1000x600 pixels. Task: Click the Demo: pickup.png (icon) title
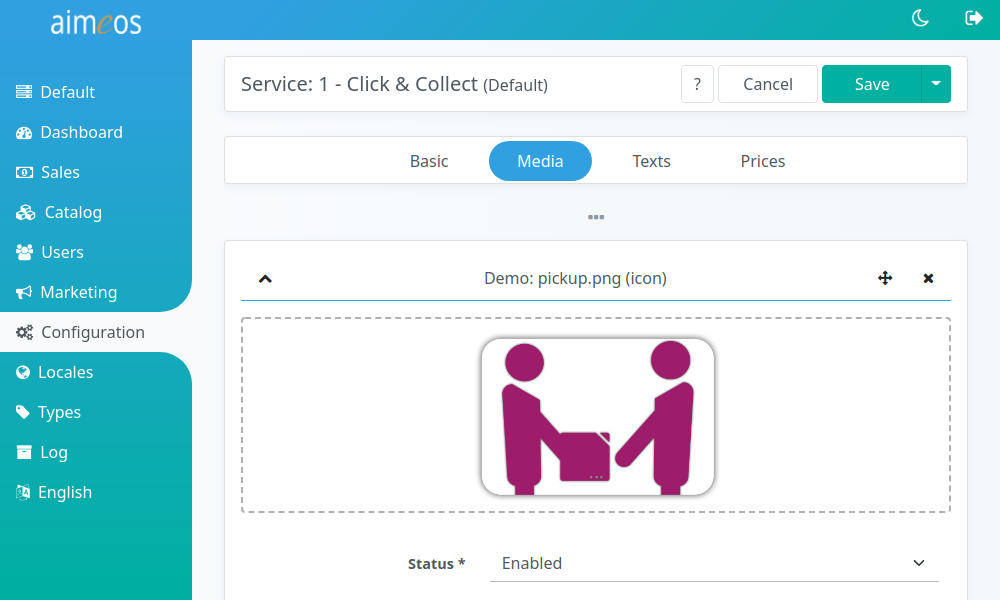pyautogui.click(x=575, y=278)
